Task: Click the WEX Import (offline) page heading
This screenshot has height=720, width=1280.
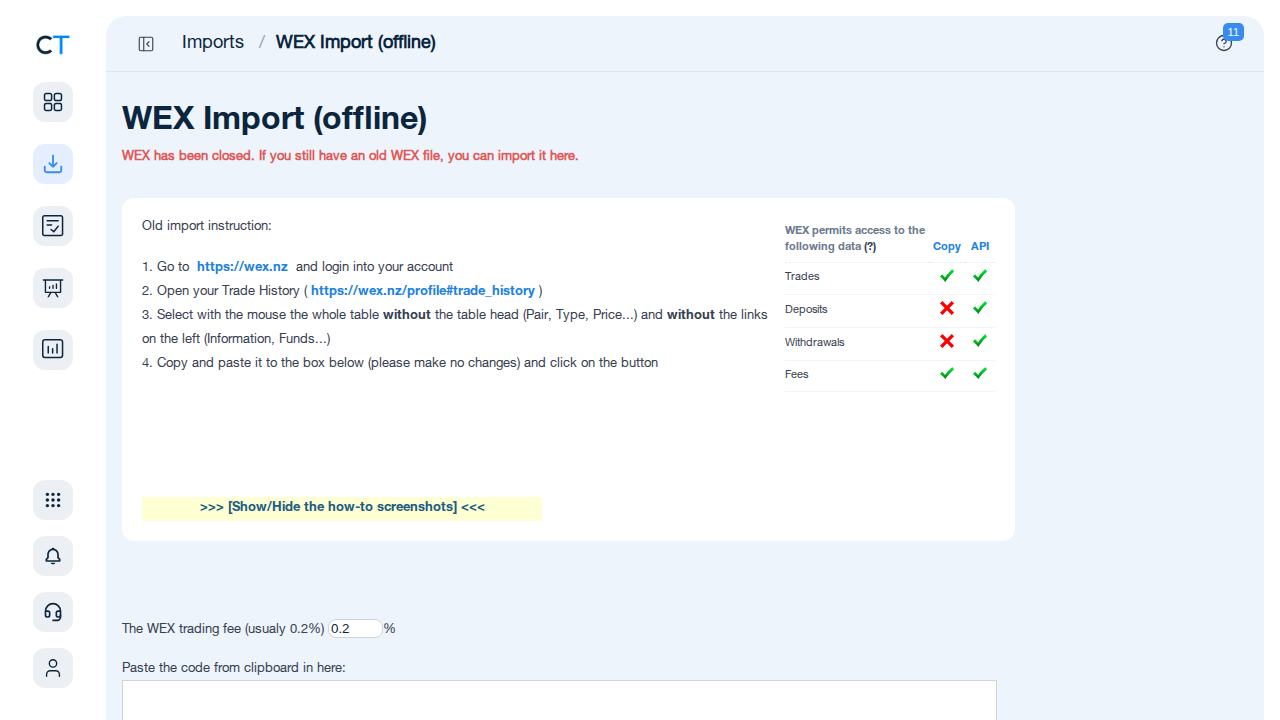Action: [275, 118]
